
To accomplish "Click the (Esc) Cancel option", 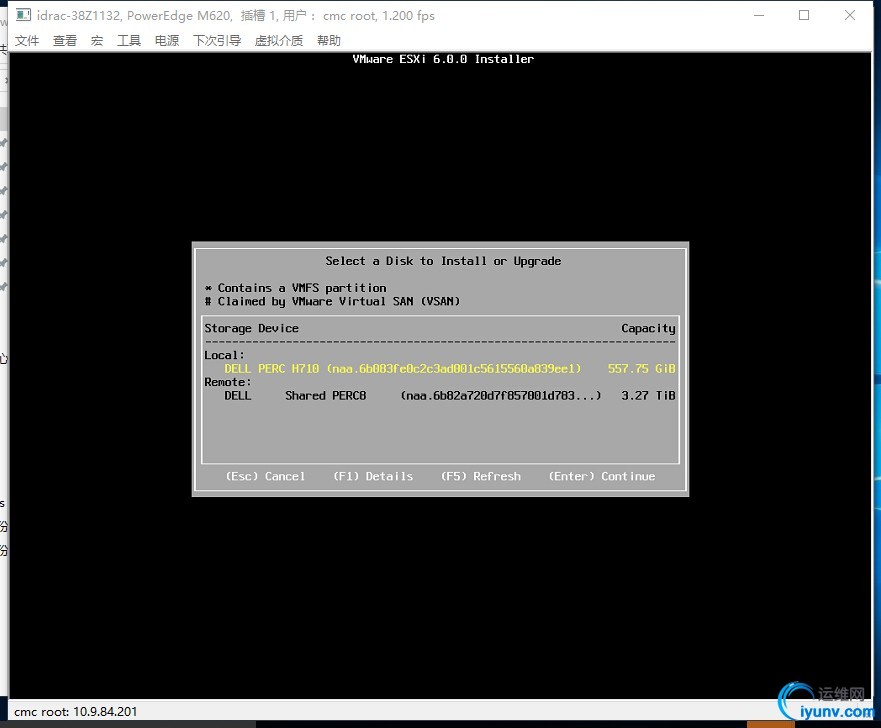I will [x=265, y=476].
